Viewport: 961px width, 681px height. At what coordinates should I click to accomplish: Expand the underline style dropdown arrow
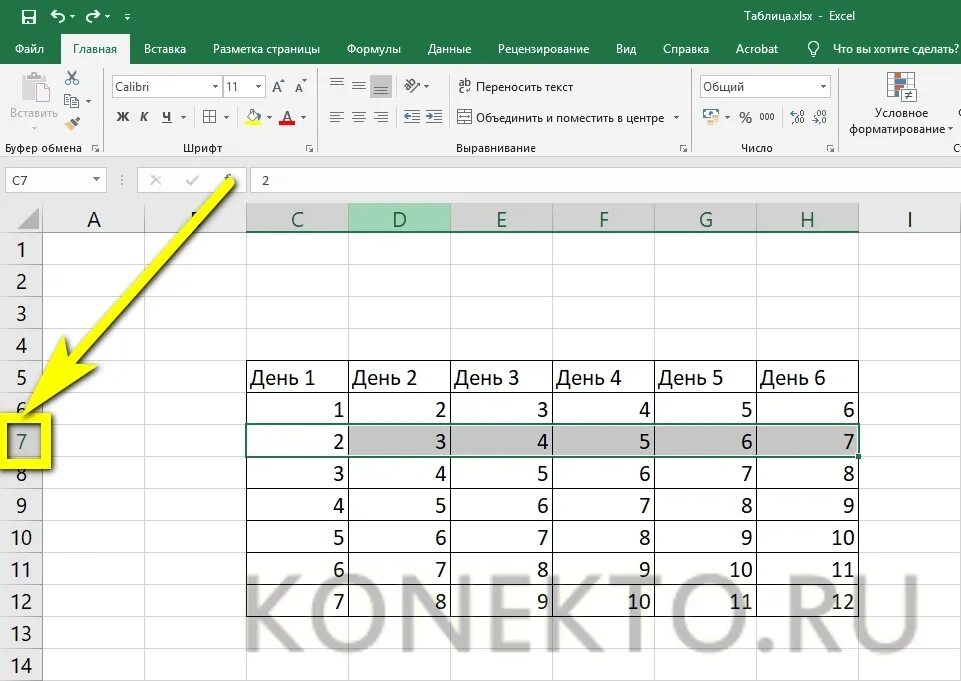(183, 117)
